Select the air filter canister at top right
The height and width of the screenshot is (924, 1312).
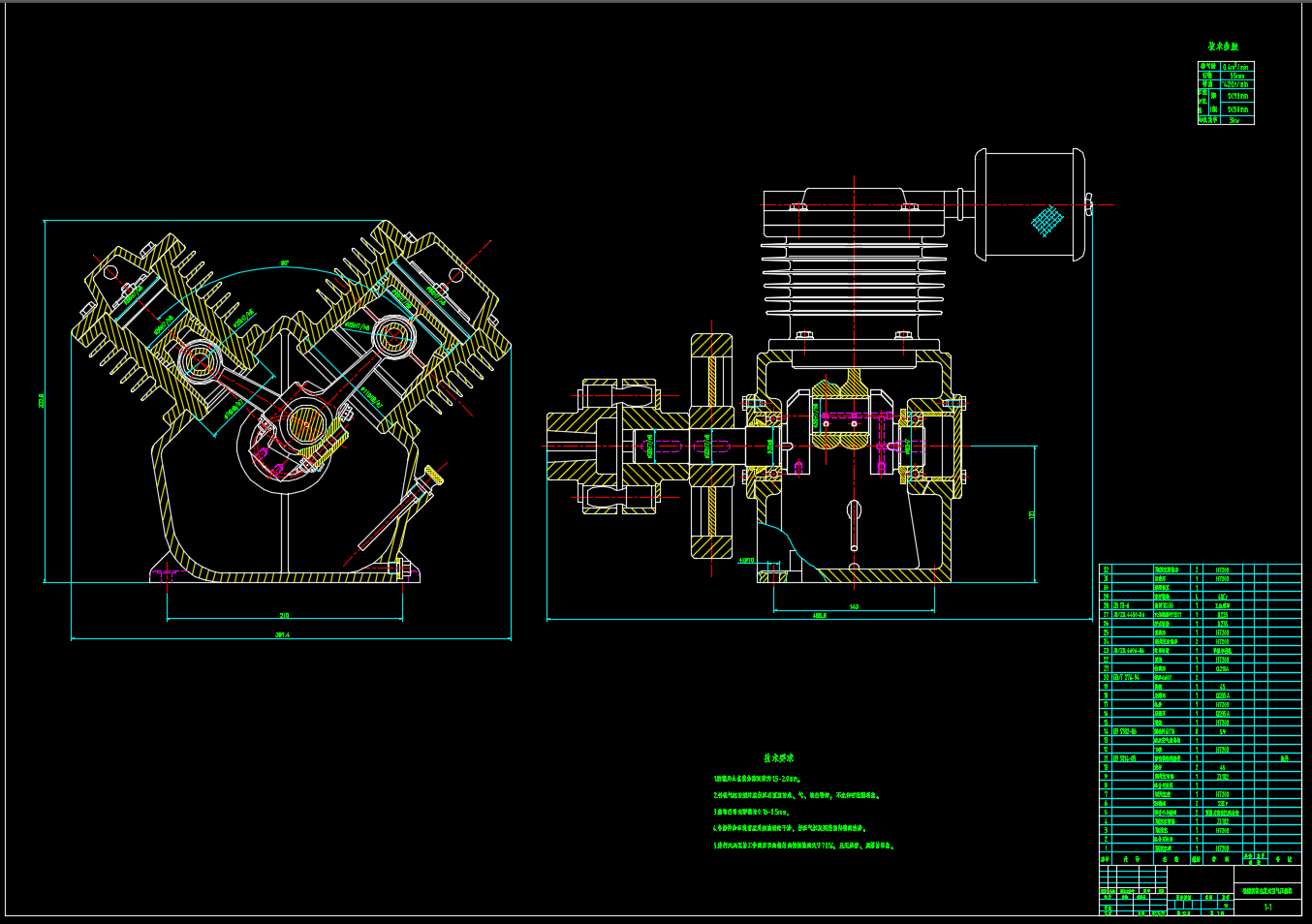1030,203
